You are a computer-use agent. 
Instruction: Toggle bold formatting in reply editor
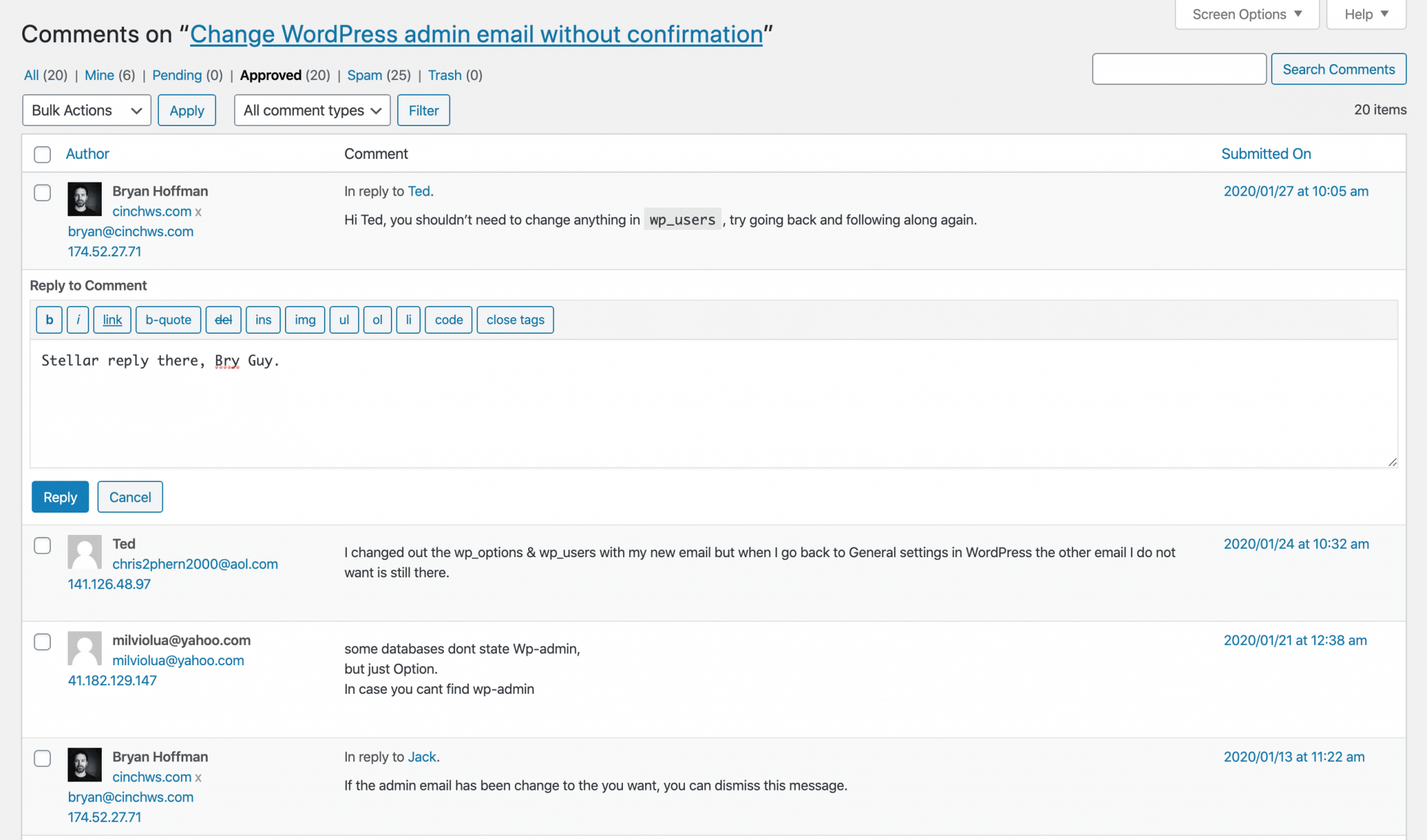coord(48,320)
